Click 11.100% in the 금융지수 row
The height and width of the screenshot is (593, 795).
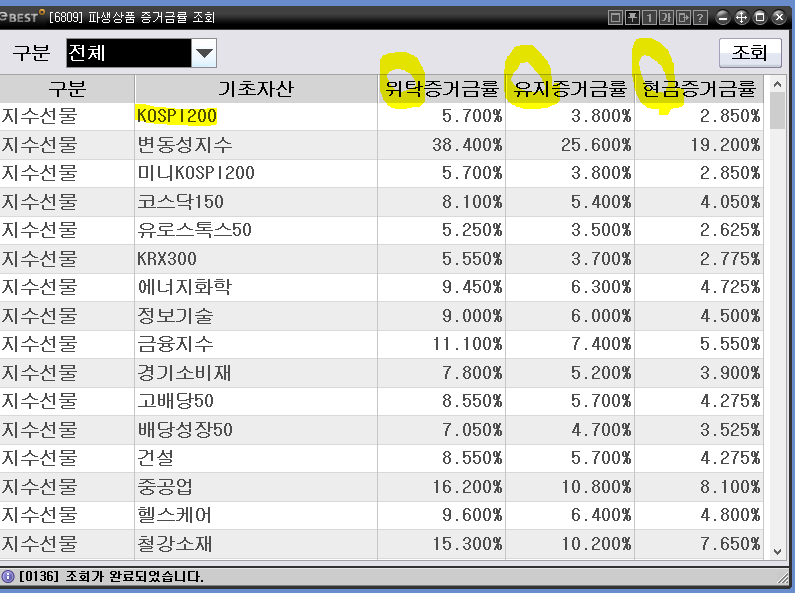point(467,344)
